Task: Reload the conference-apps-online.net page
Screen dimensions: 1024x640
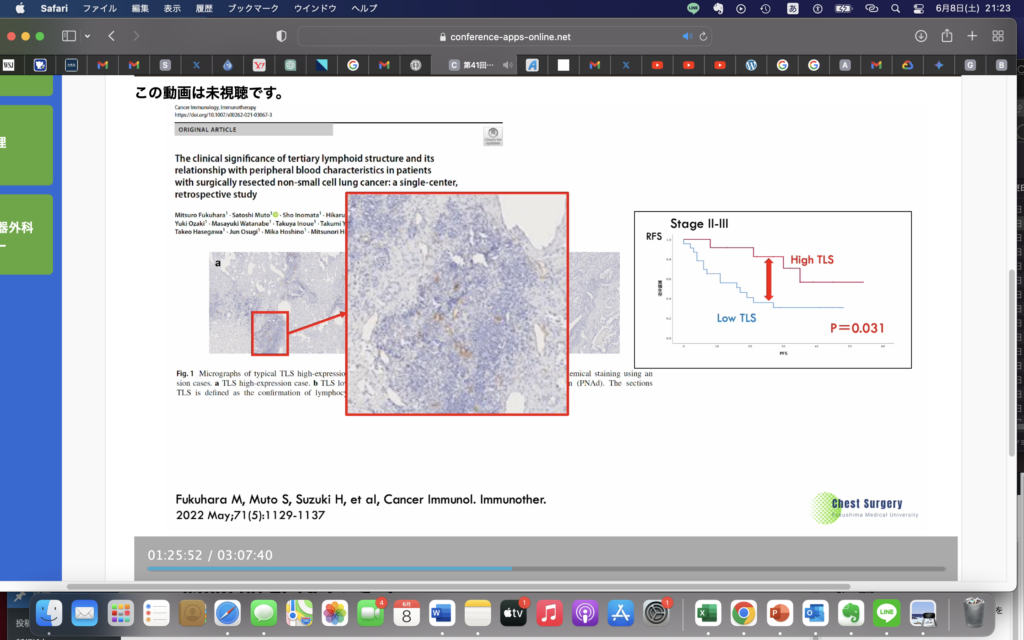Action: click(704, 36)
